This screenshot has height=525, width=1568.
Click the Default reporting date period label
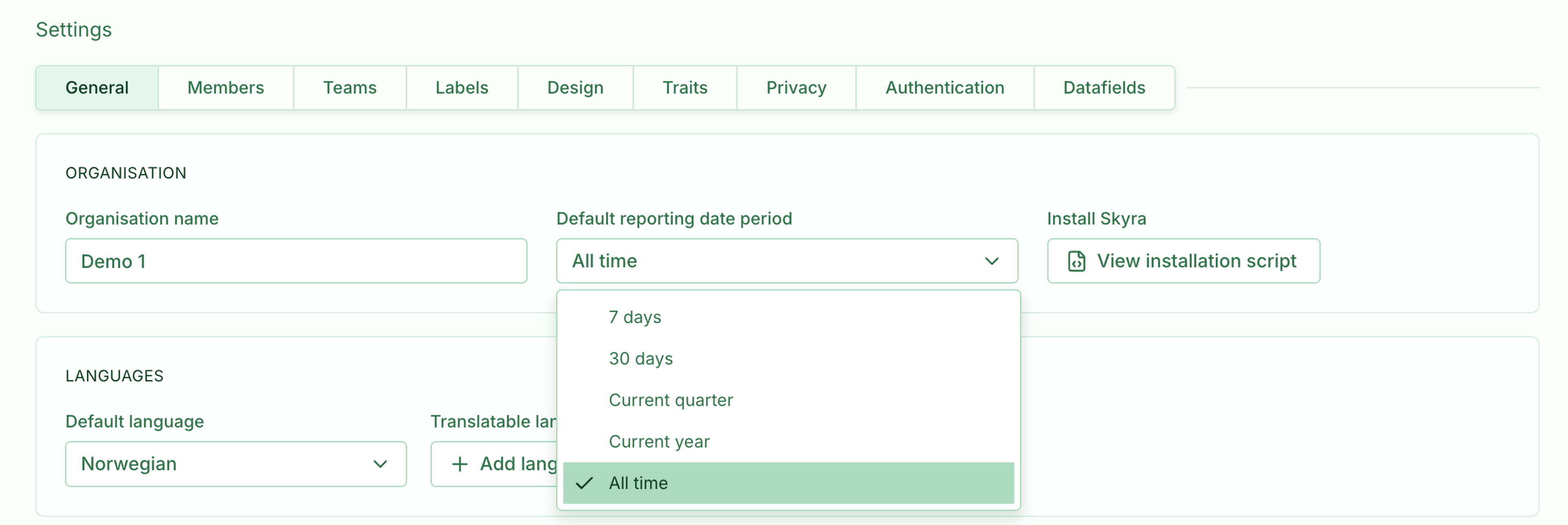674,219
